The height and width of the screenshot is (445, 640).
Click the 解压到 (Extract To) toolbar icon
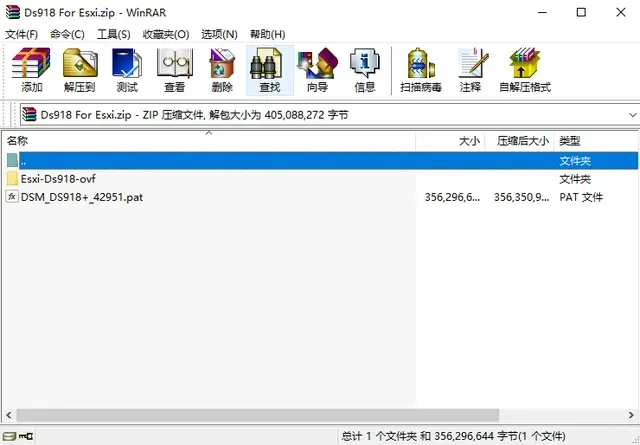[80, 63]
